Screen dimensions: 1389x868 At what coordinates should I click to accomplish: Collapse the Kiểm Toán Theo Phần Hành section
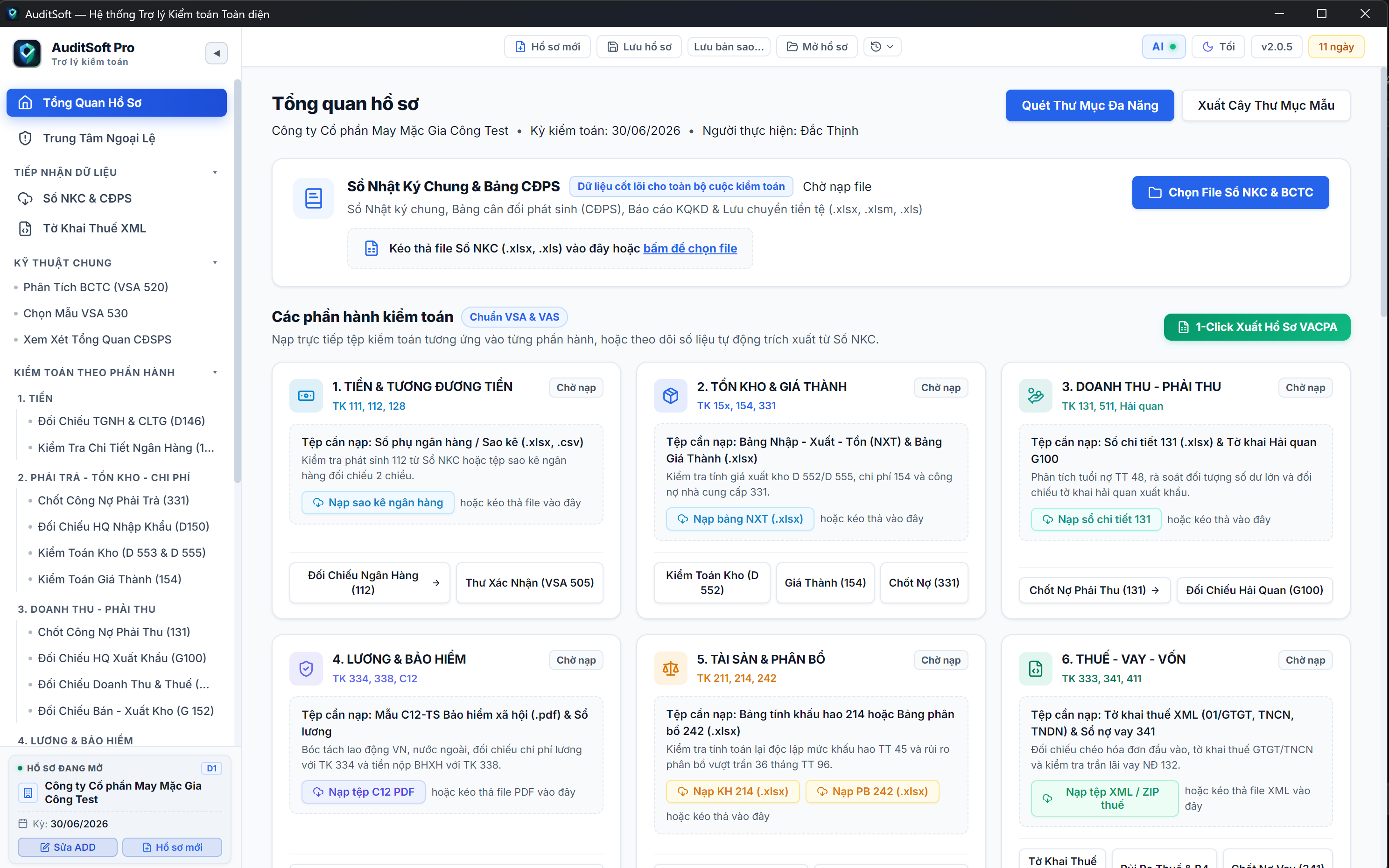point(215,372)
